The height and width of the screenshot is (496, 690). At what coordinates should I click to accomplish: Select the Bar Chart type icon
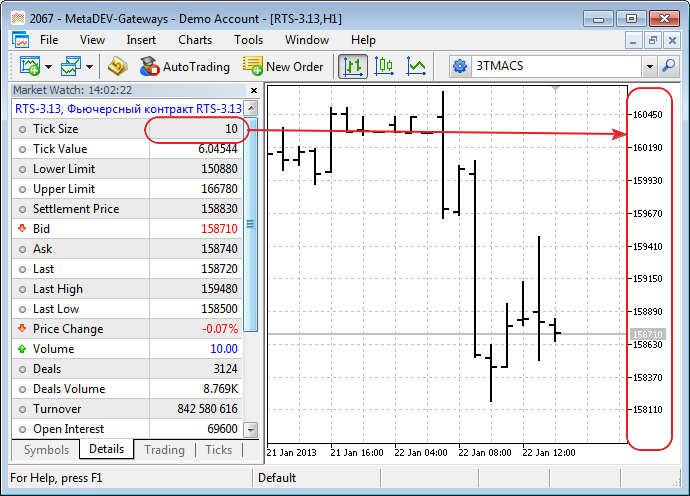point(353,66)
